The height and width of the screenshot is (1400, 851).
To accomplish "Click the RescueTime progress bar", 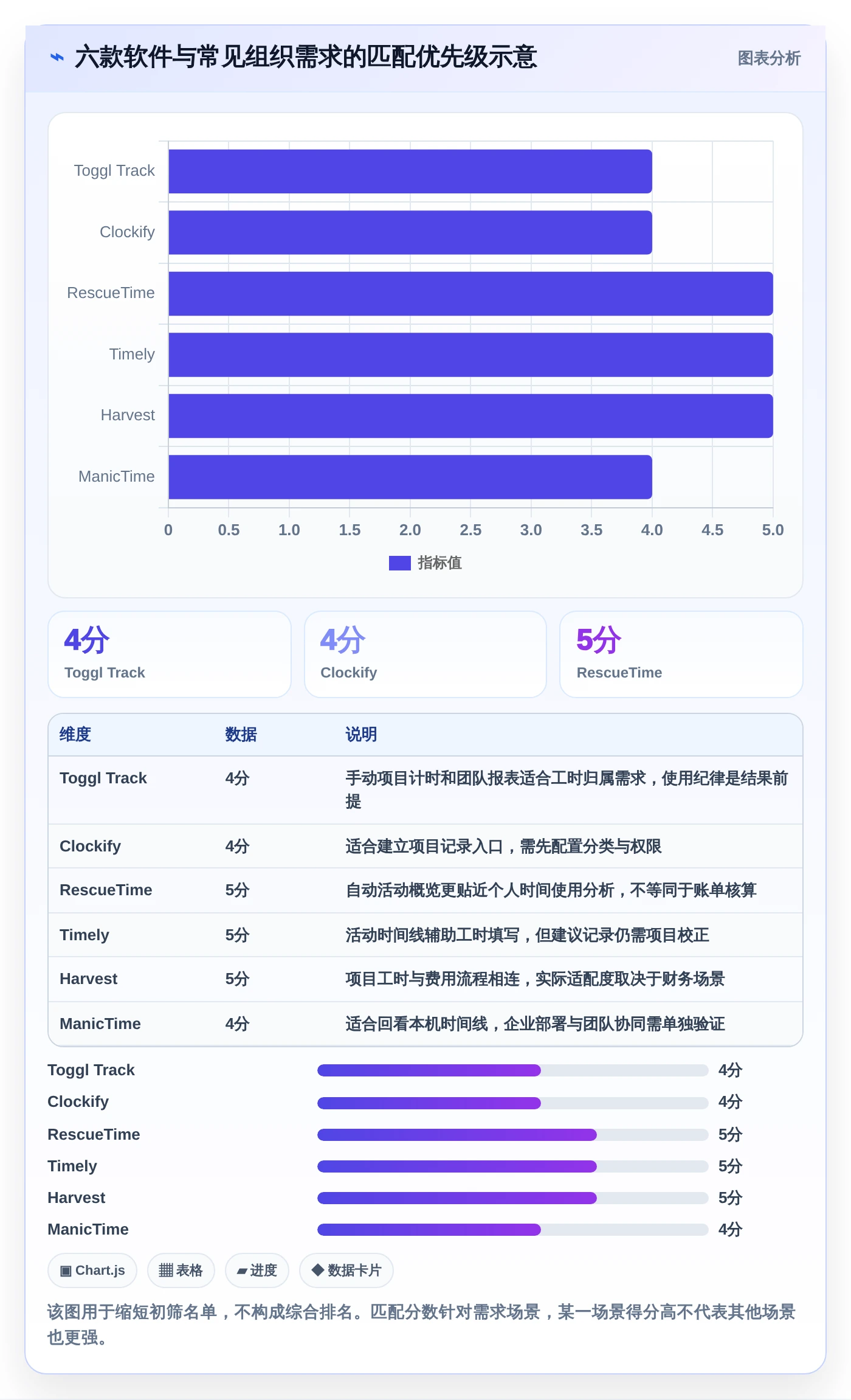I will [512, 1135].
